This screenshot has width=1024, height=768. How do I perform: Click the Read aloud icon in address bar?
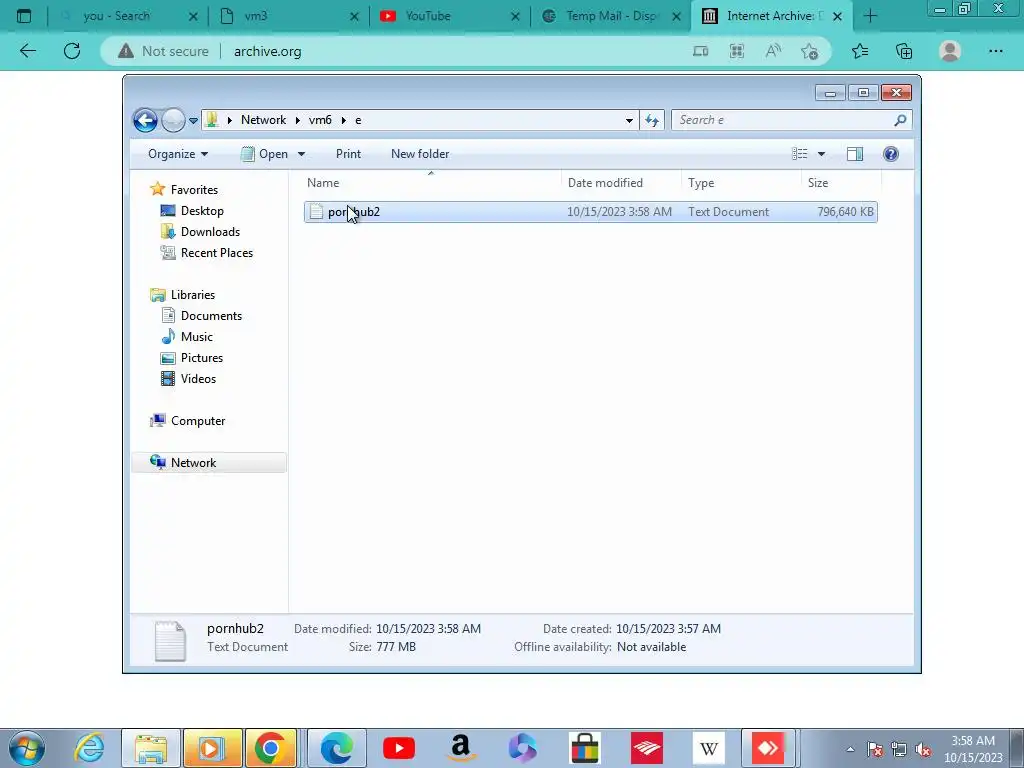click(773, 52)
